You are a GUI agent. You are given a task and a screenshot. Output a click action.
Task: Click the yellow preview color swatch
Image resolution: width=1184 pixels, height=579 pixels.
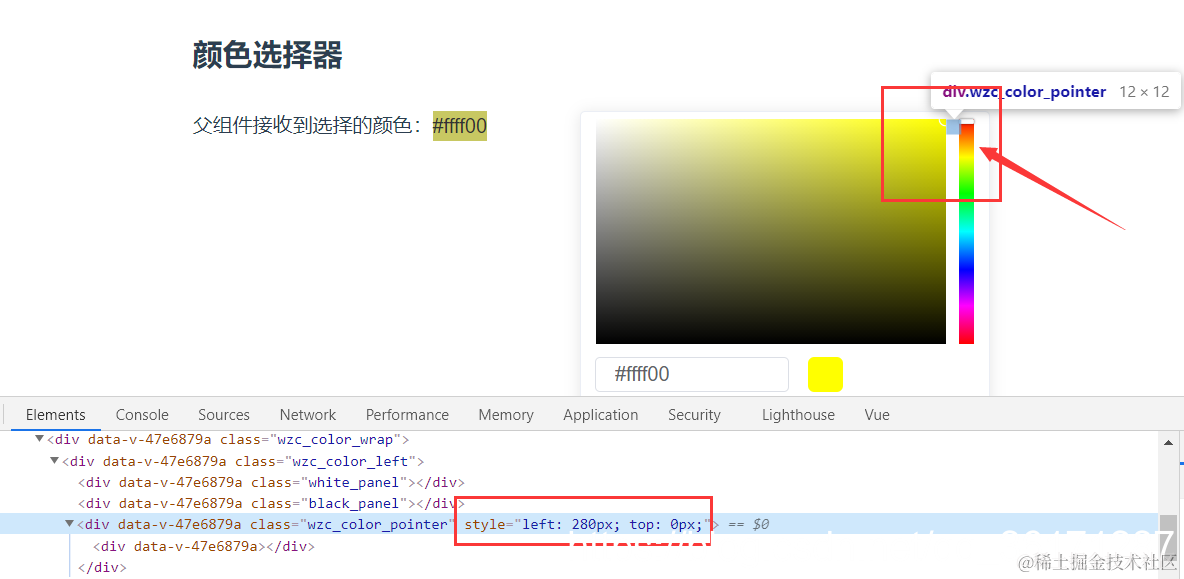point(825,374)
